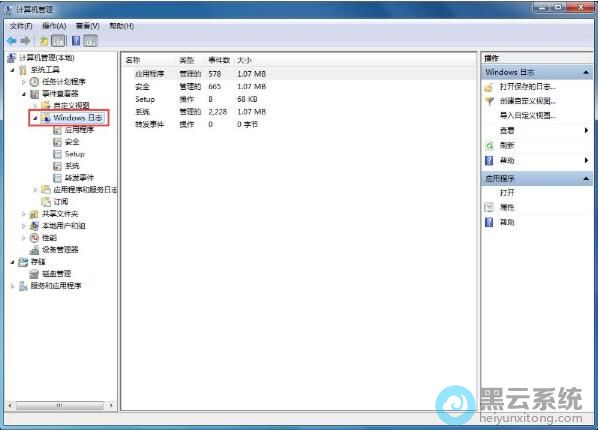
Task: Select 本地用户和组 in the tree
Action: [x=63, y=226]
